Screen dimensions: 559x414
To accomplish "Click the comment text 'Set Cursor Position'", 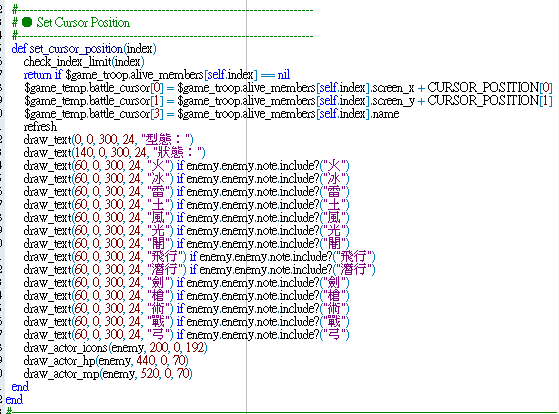I will (x=83, y=22).
